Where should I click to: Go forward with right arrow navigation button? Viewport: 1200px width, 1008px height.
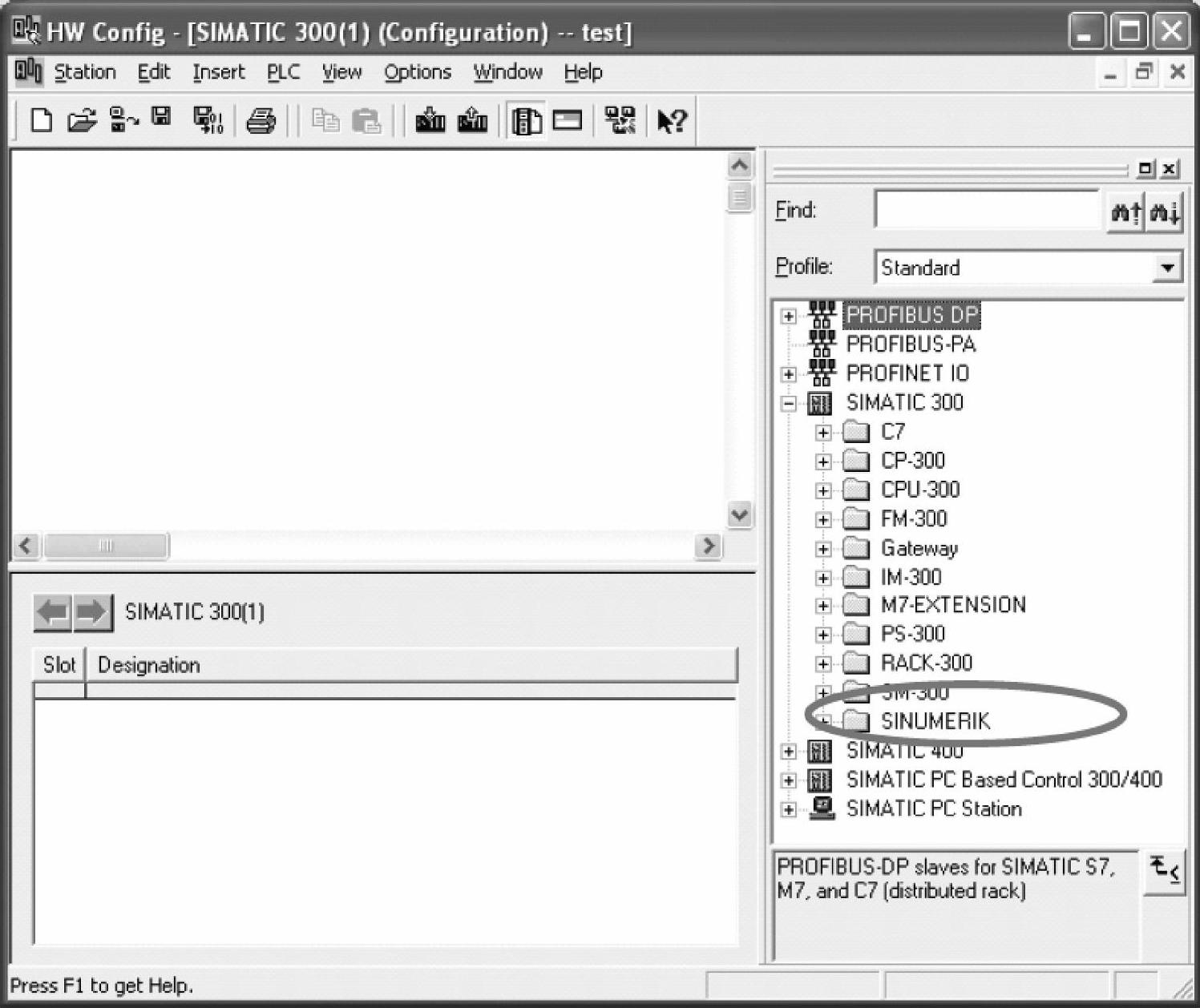(91, 613)
